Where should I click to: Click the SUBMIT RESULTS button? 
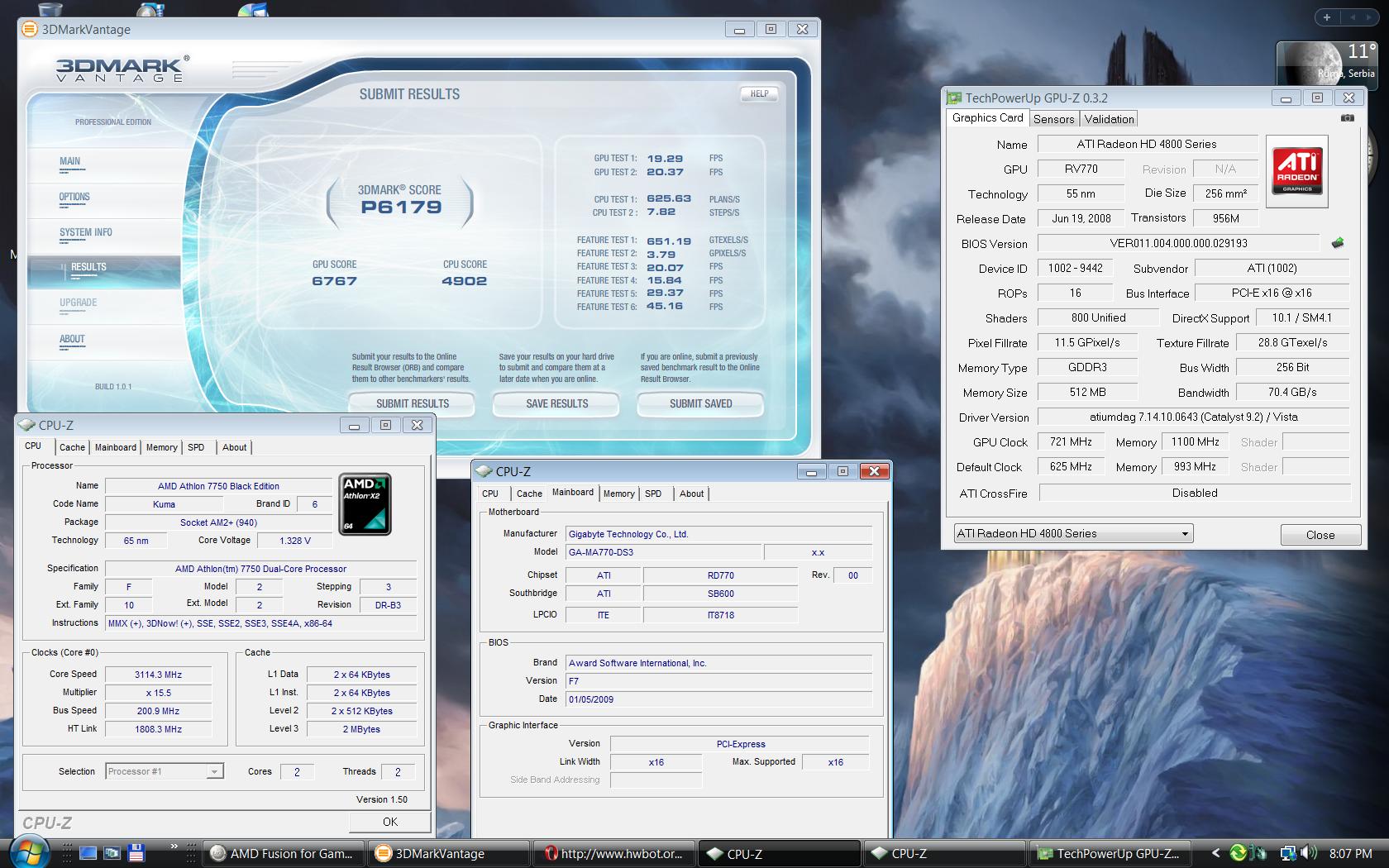412,403
